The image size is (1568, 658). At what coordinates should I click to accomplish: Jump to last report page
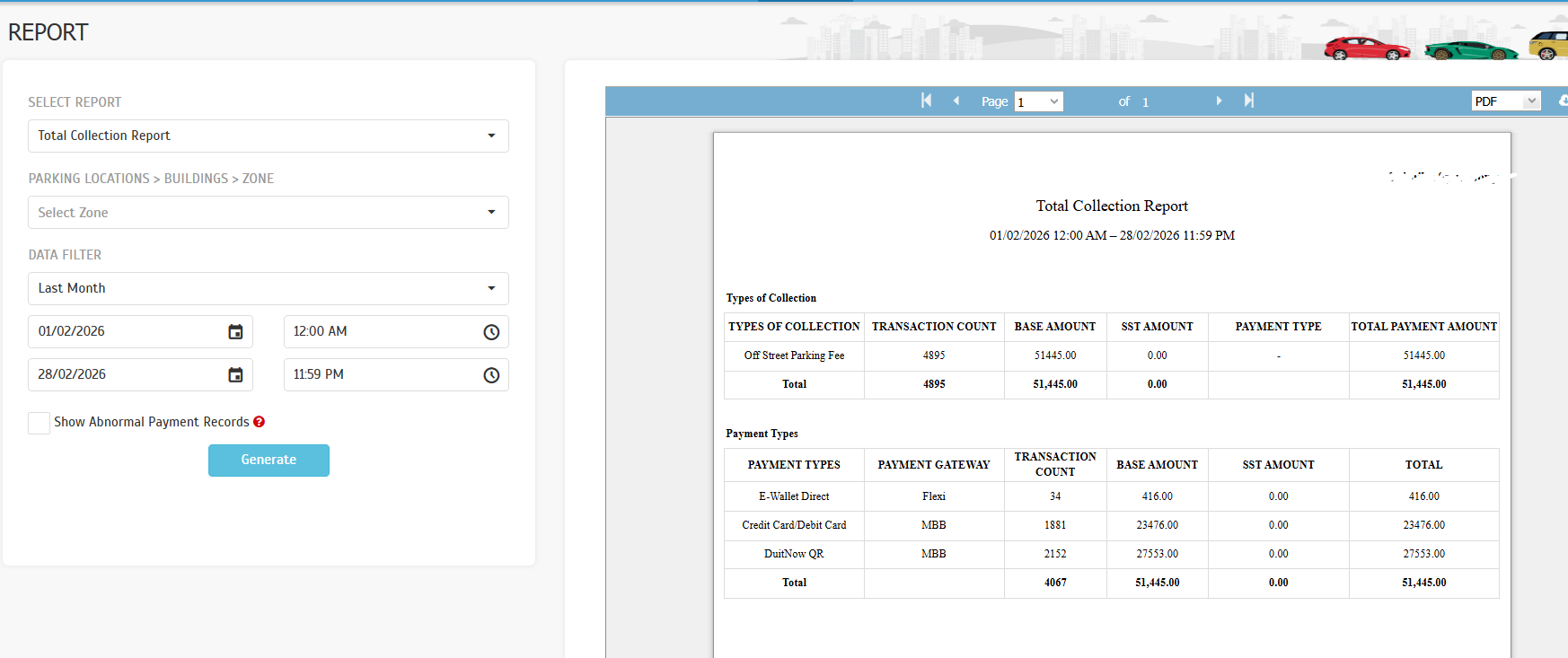[x=1248, y=101]
